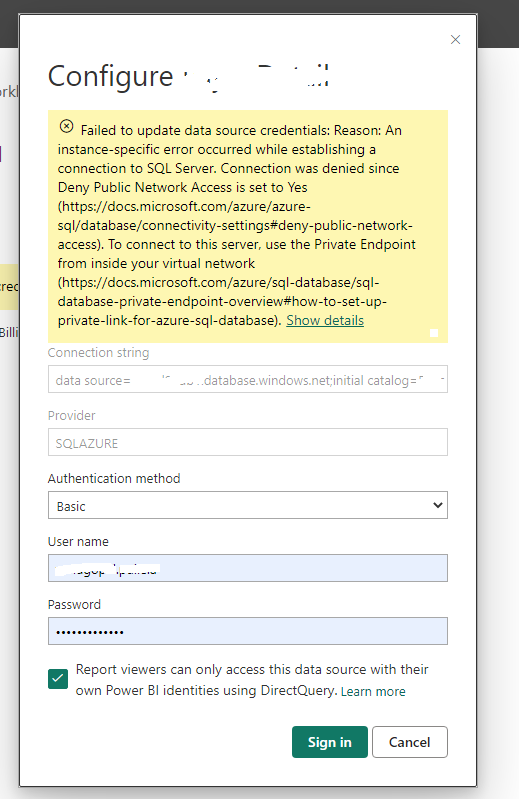
Task: Click the Connection string field
Action: click(x=248, y=379)
